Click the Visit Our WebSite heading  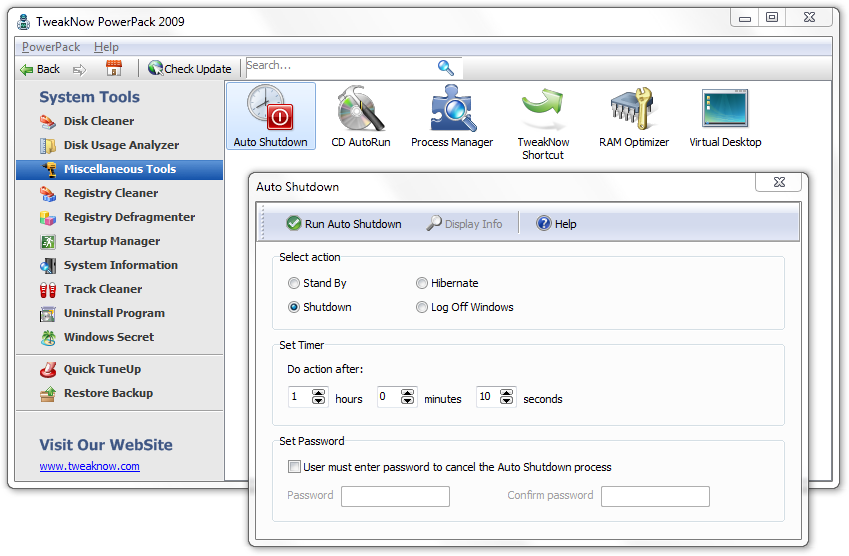[x=106, y=445]
